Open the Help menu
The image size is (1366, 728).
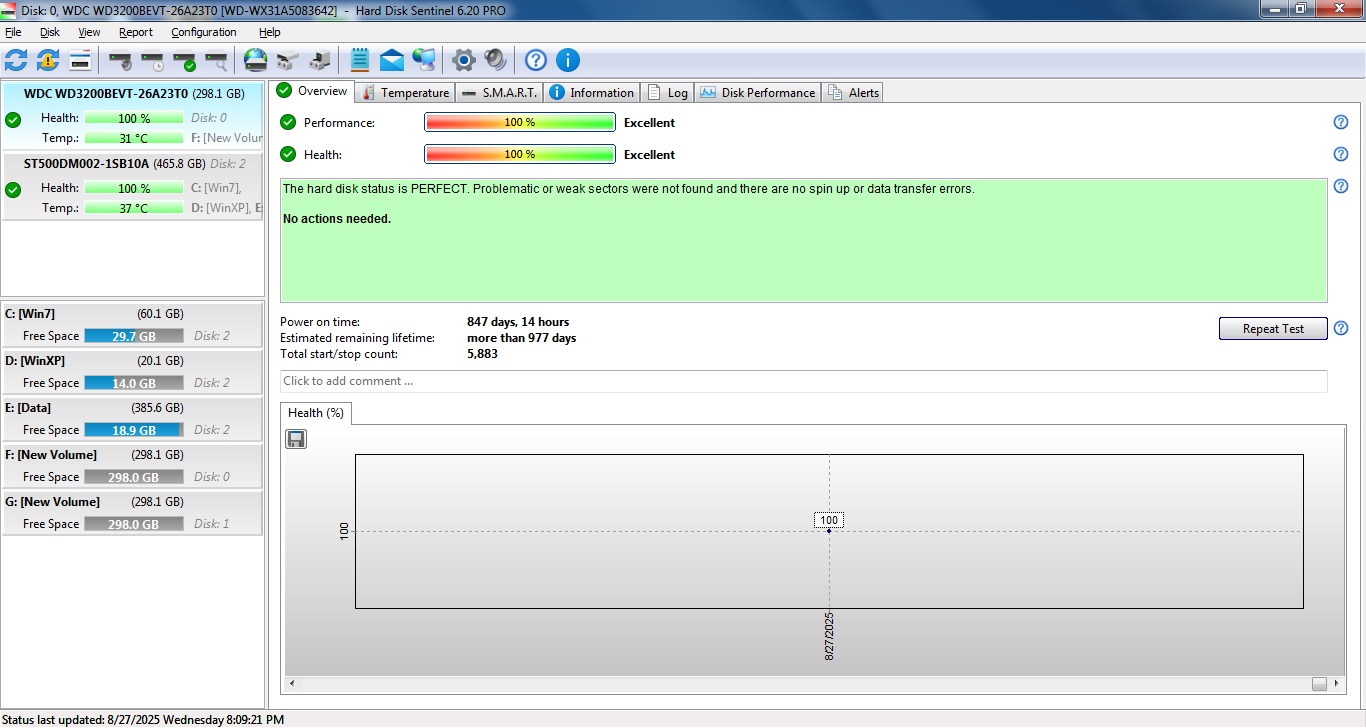coord(270,32)
